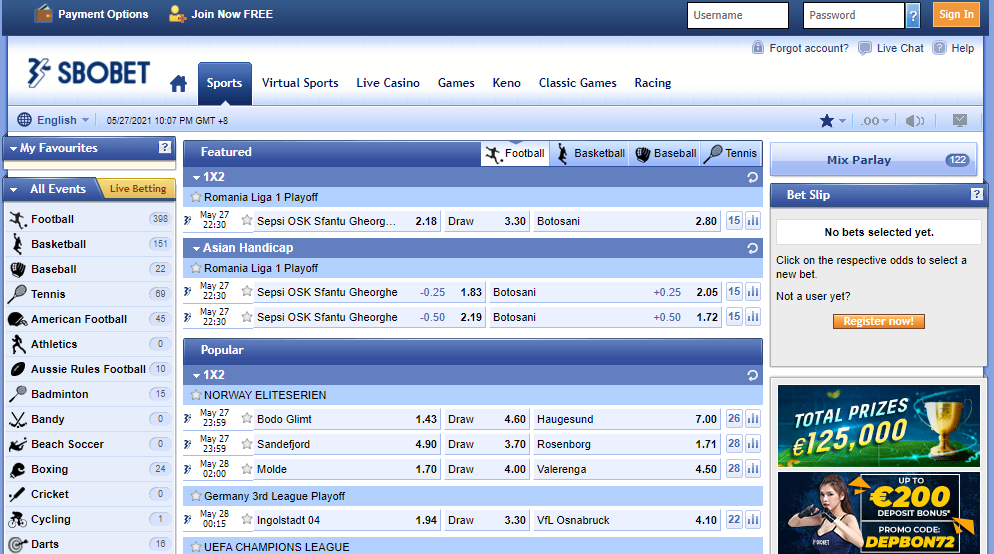Favourite UEFA CHAMPIONS LEAGUE star
Image resolution: width=994 pixels, height=554 pixels.
[196, 546]
